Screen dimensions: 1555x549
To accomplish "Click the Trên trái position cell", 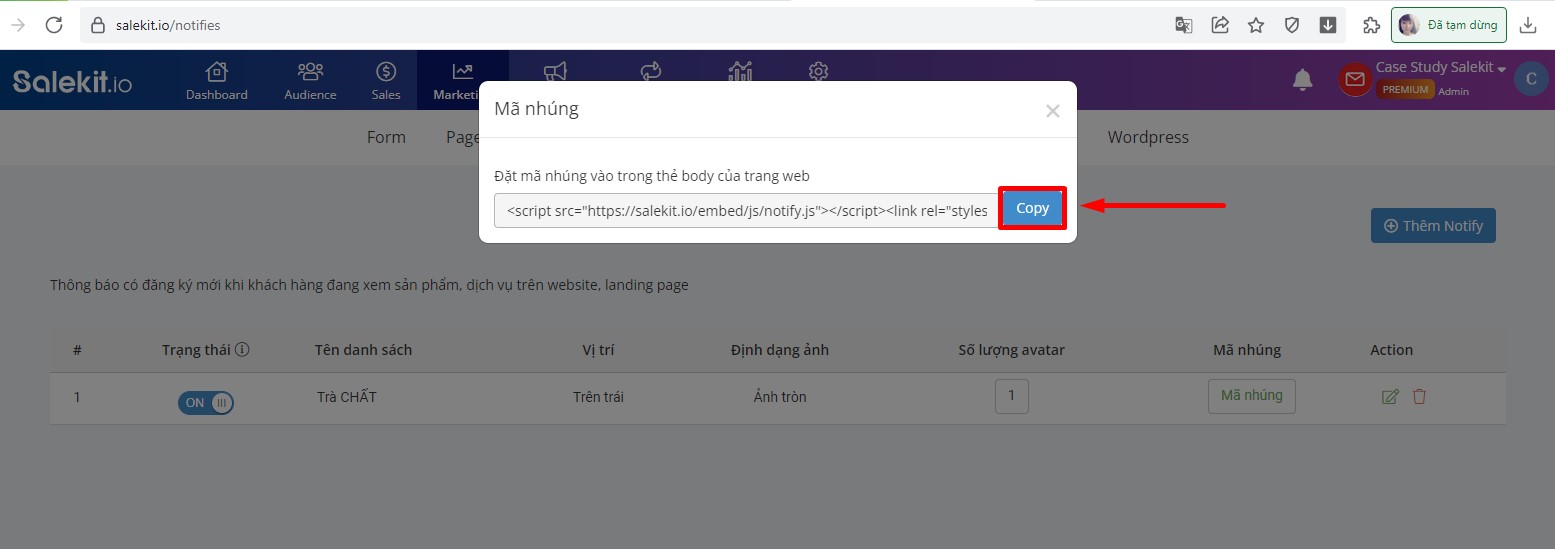I will tap(598, 397).
